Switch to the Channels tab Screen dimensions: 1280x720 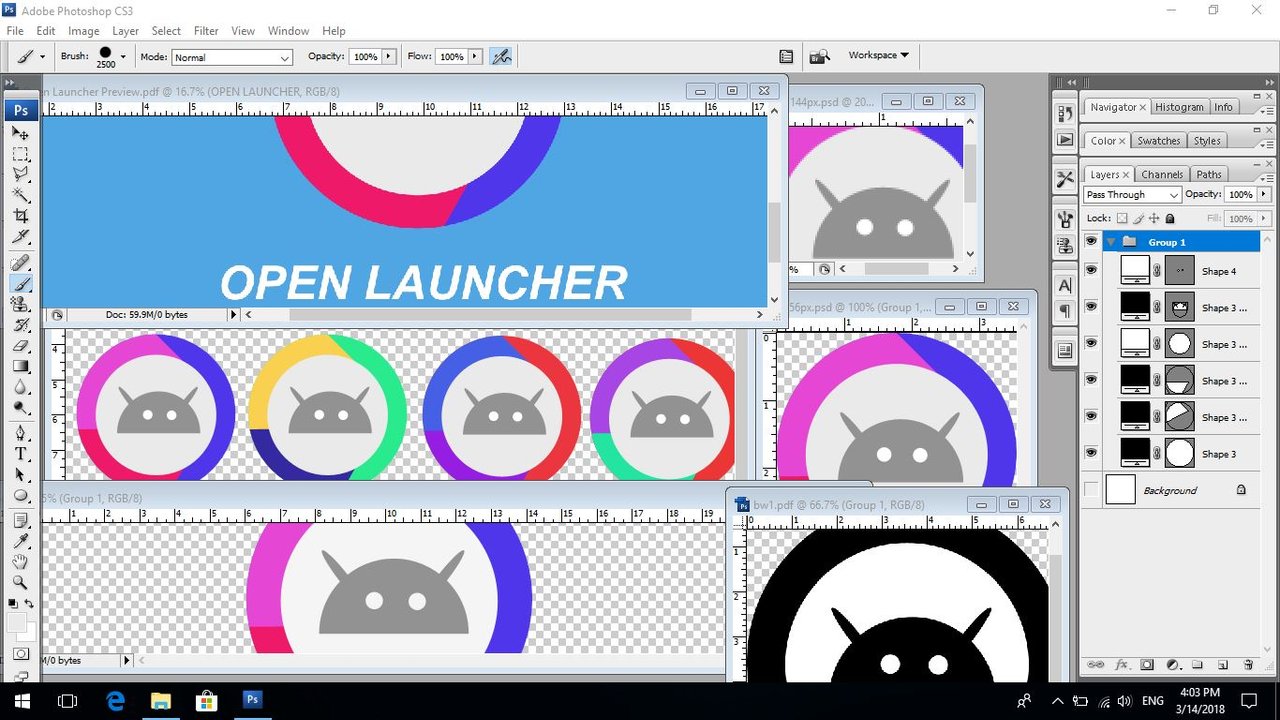pos(1162,174)
